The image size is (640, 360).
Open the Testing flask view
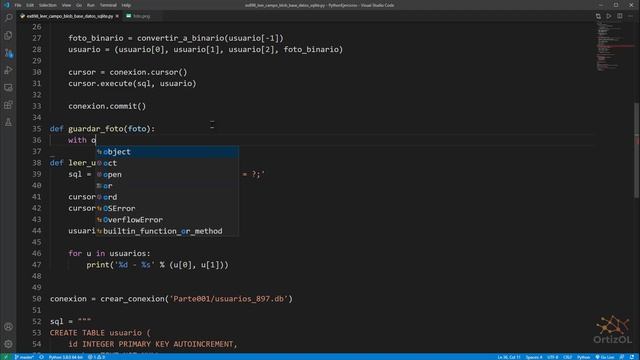click(8, 122)
